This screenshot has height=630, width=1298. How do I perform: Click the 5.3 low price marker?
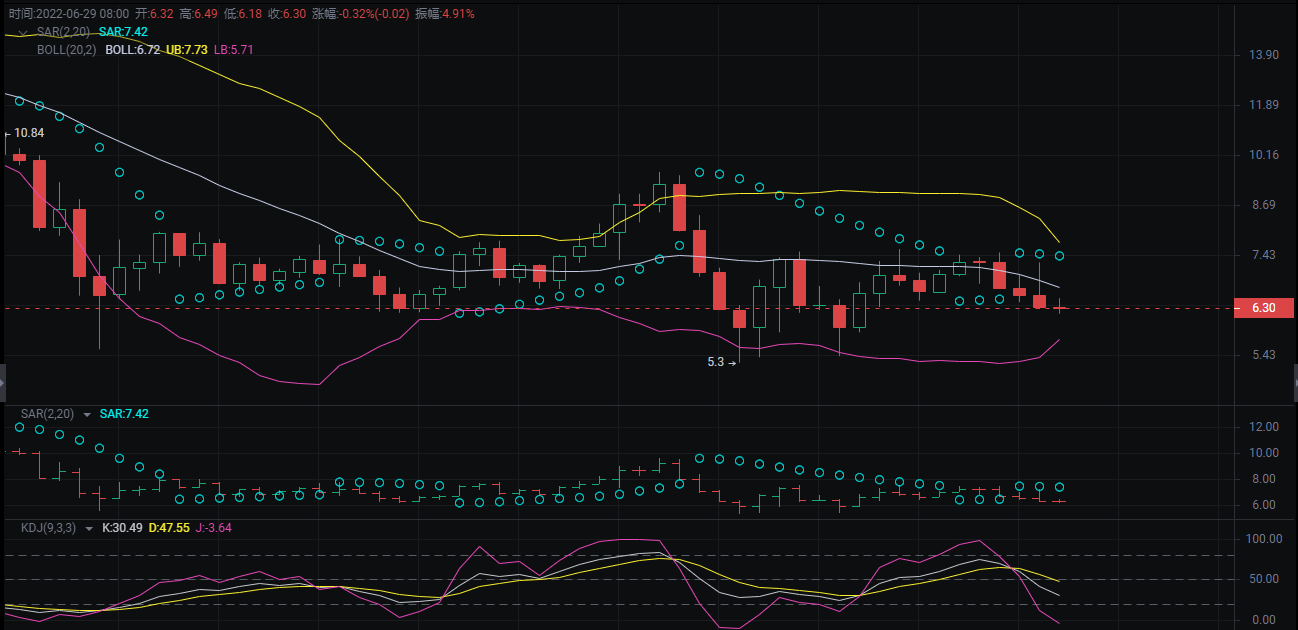[x=715, y=362]
